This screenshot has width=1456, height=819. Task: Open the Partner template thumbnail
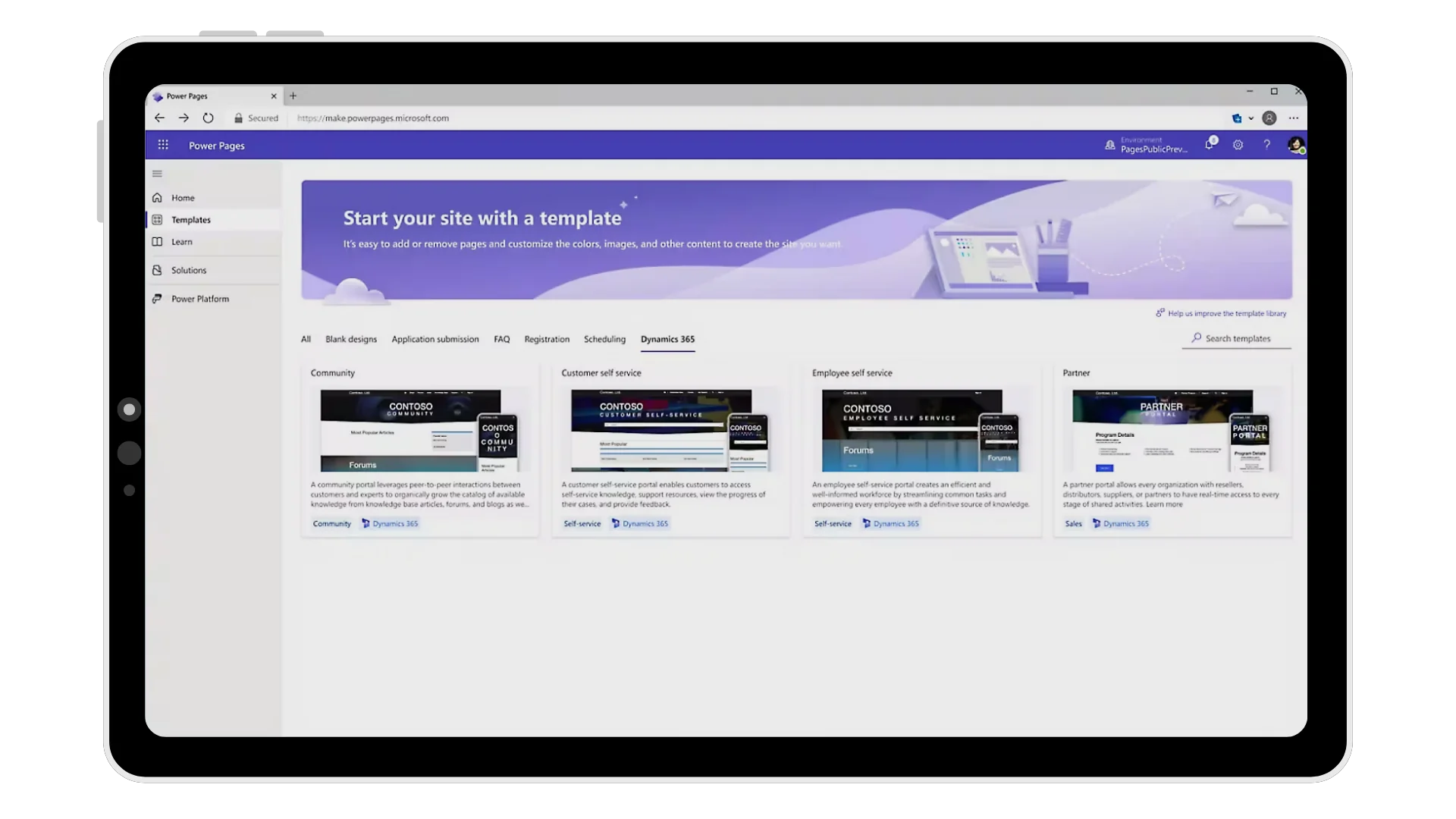[x=1172, y=431]
